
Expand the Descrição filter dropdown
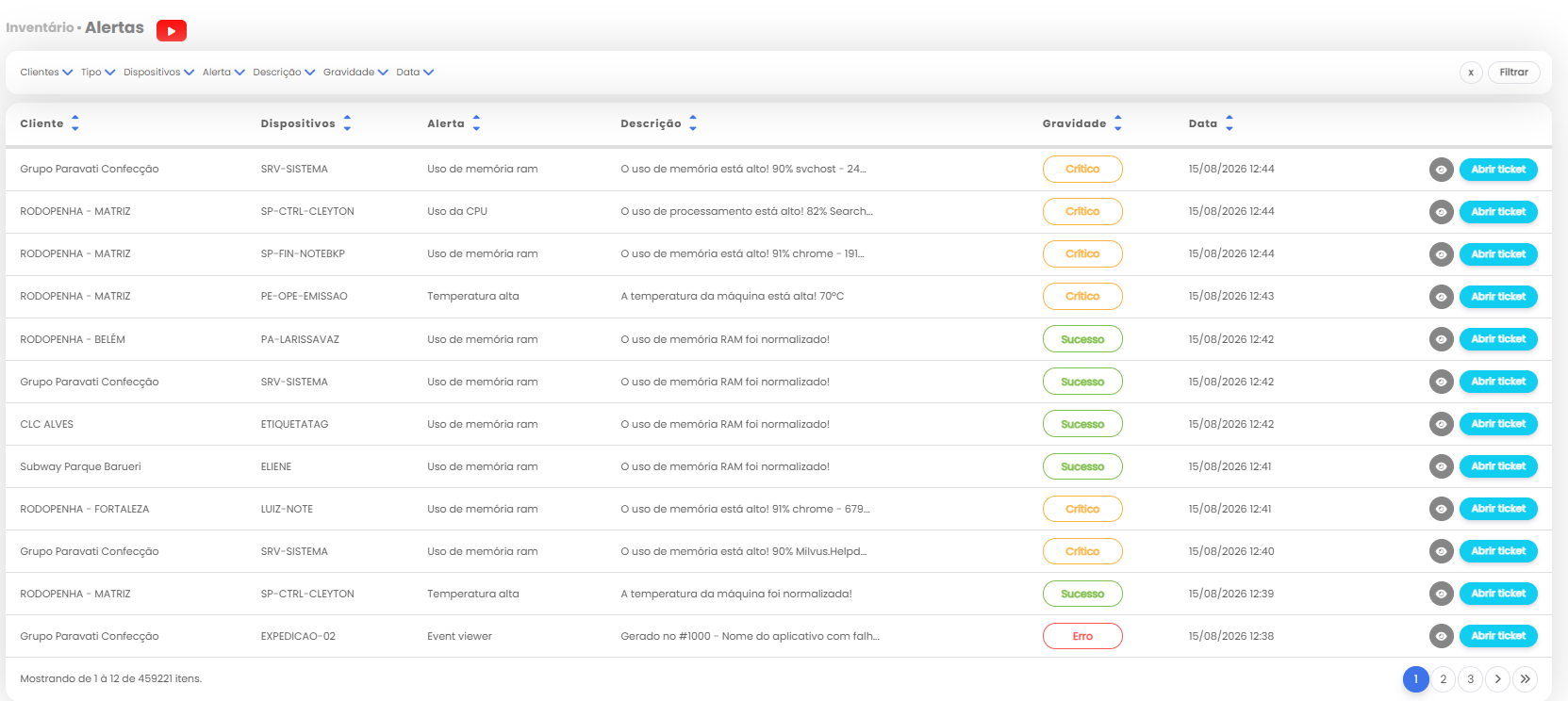coord(284,73)
